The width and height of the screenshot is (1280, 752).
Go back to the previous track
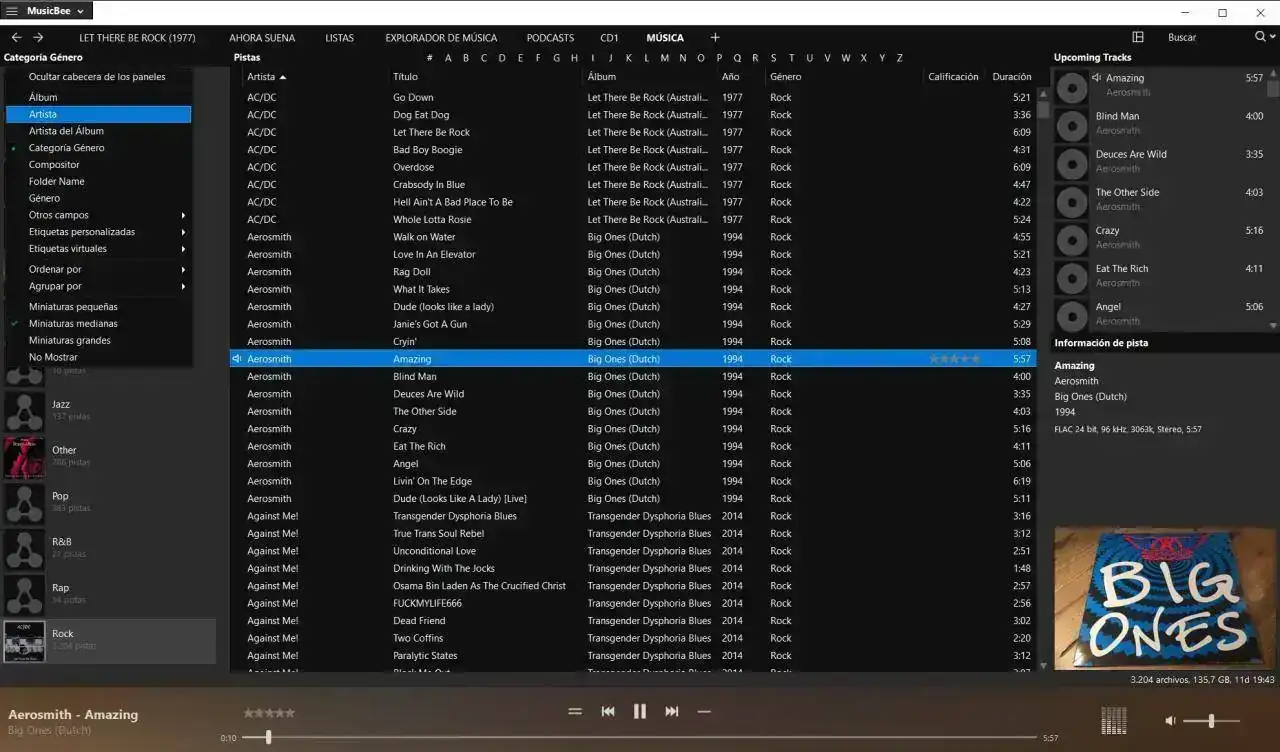click(607, 711)
